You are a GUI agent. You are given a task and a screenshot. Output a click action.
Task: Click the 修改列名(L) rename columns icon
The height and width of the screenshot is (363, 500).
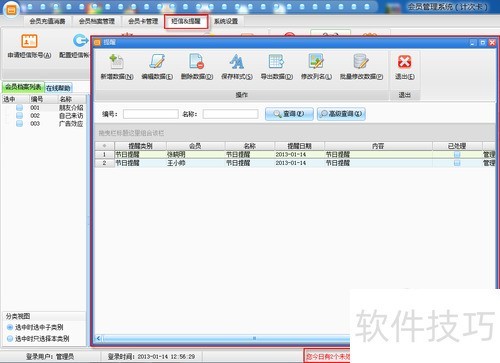(316, 62)
